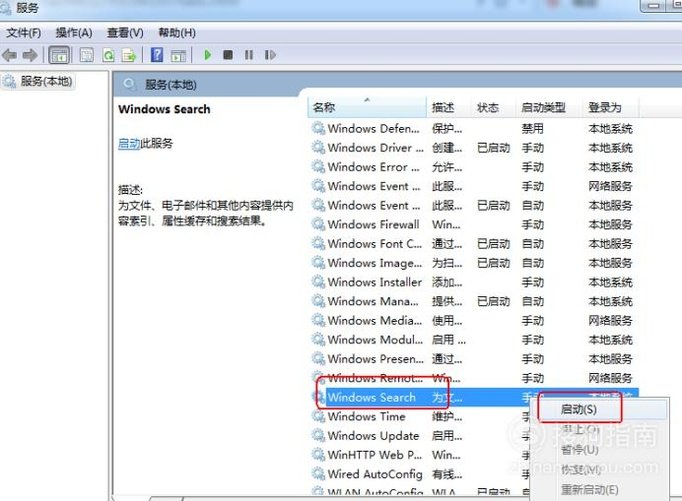Toggle the show/hide console tree icon

coord(59,55)
